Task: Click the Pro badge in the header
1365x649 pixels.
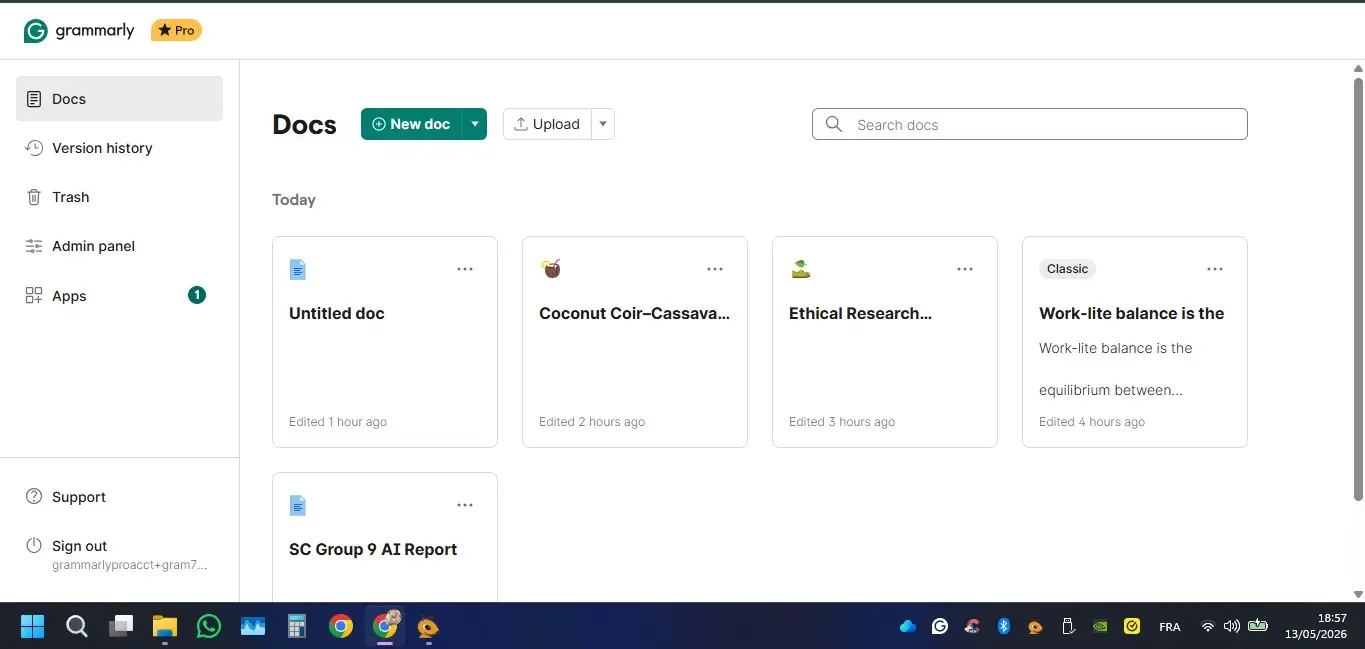Action: click(x=176, y=31)
